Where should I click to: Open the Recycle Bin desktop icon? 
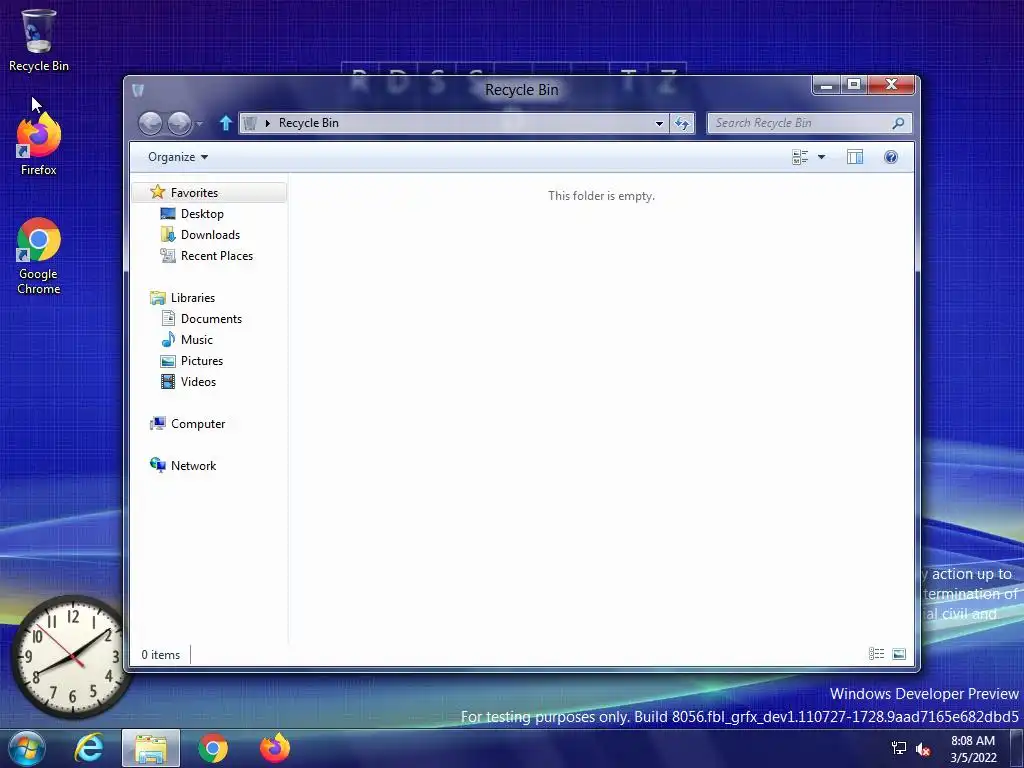(x=39, y=39)
